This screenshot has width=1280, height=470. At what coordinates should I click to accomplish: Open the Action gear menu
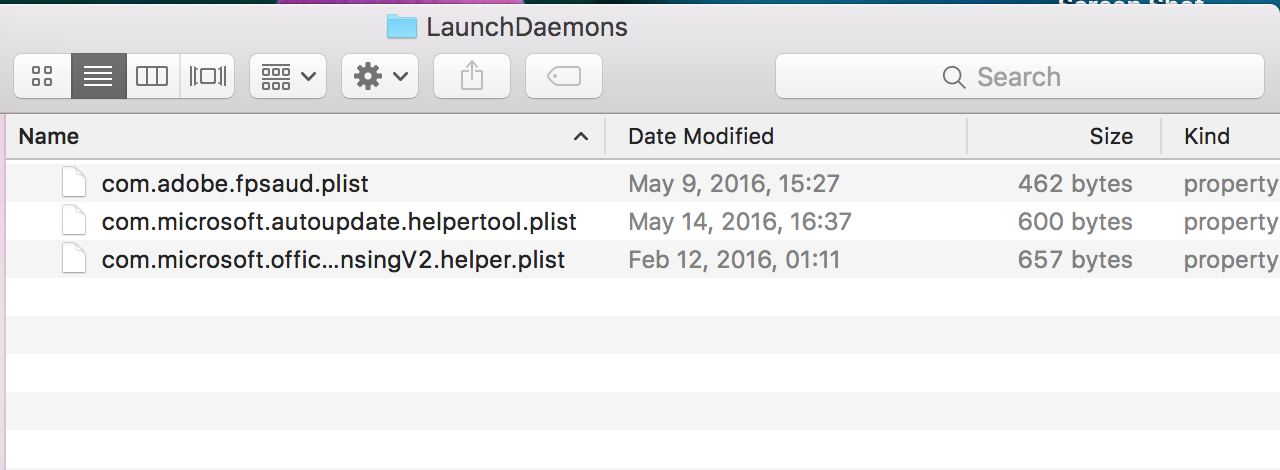tap(379, 76)
